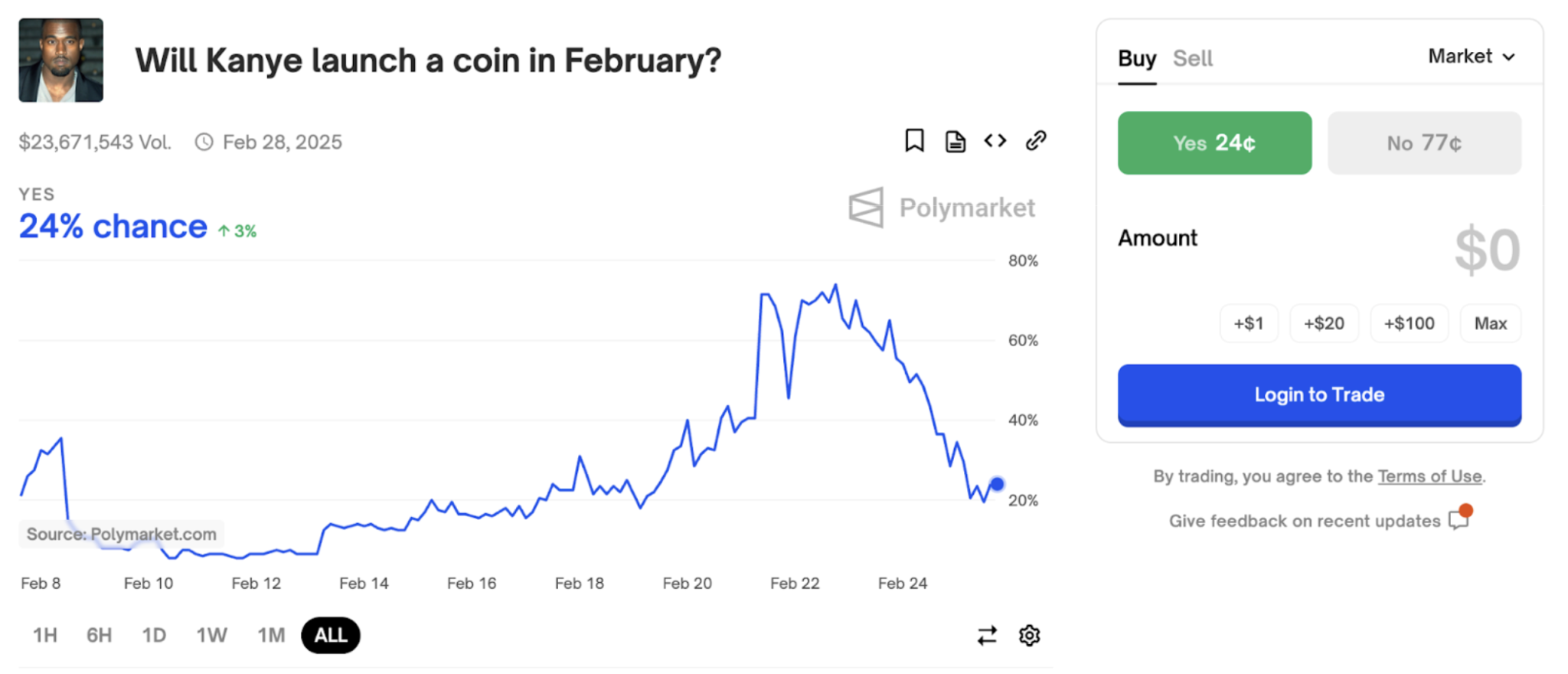Bookmark this Kanye coin market
This screenshot has width=1568, height=674.
coord(914,141)
